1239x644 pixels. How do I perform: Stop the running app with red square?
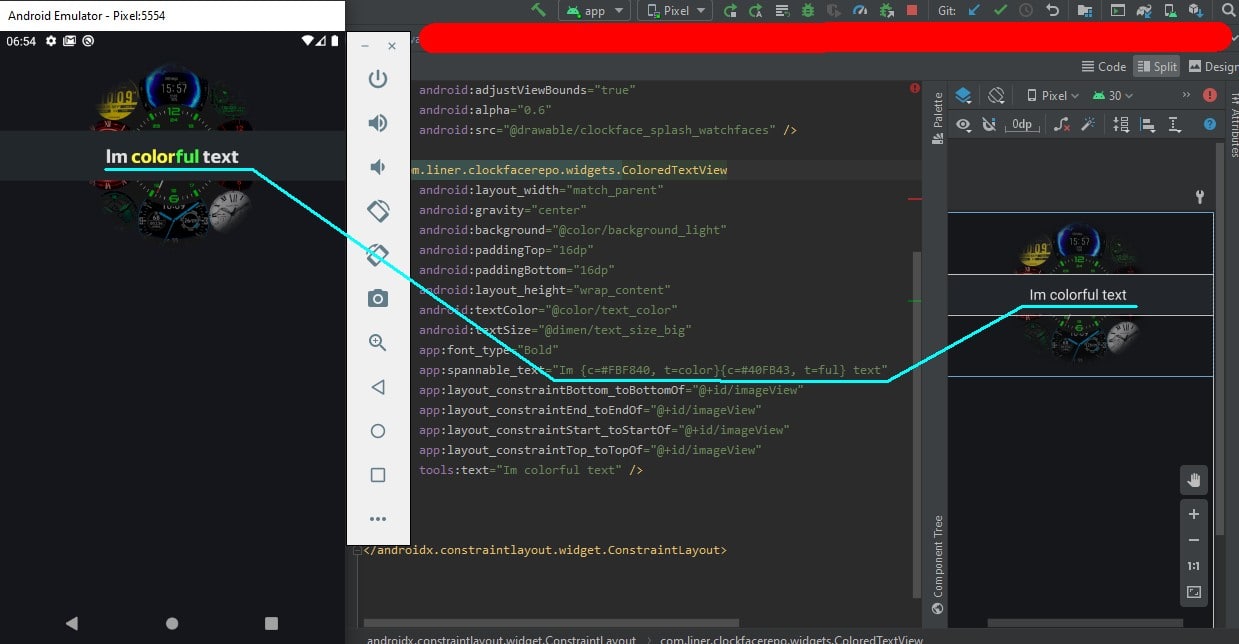(x=912, y=11)
